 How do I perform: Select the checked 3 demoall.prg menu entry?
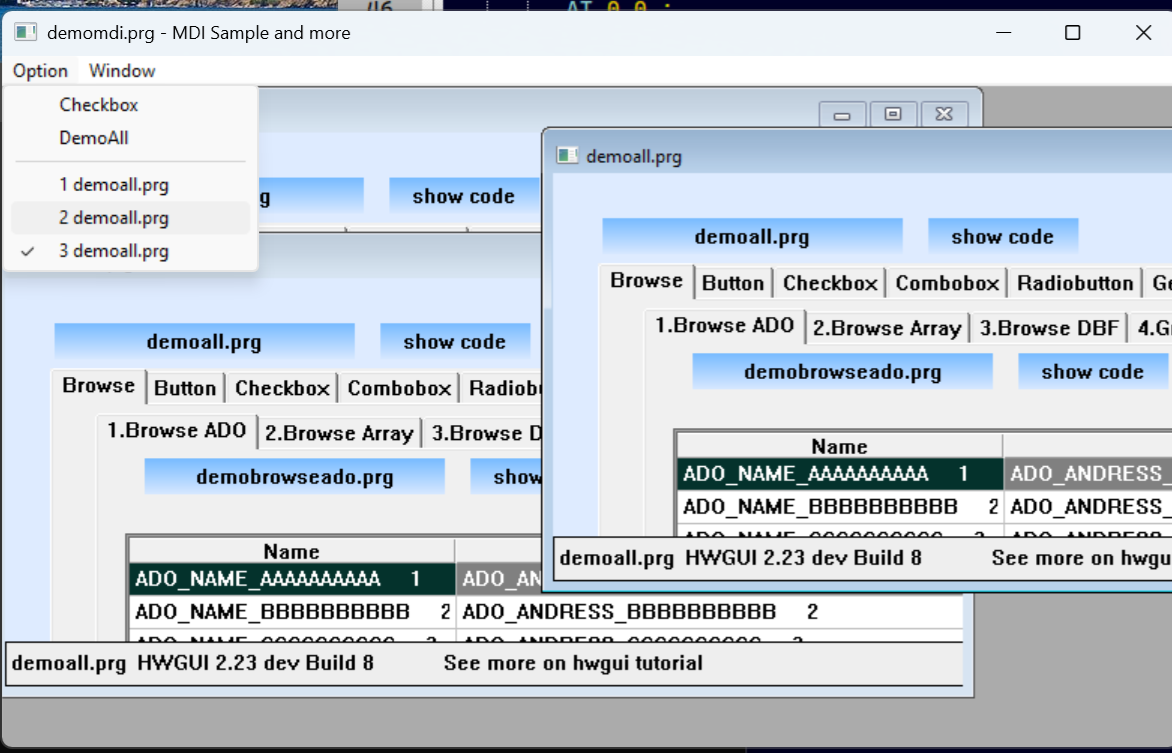pos(113,251)
